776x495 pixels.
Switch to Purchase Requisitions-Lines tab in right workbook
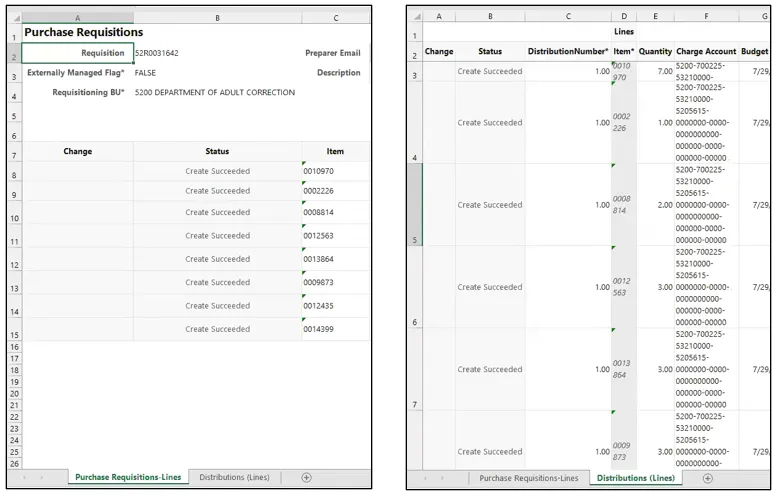(529, 478)
